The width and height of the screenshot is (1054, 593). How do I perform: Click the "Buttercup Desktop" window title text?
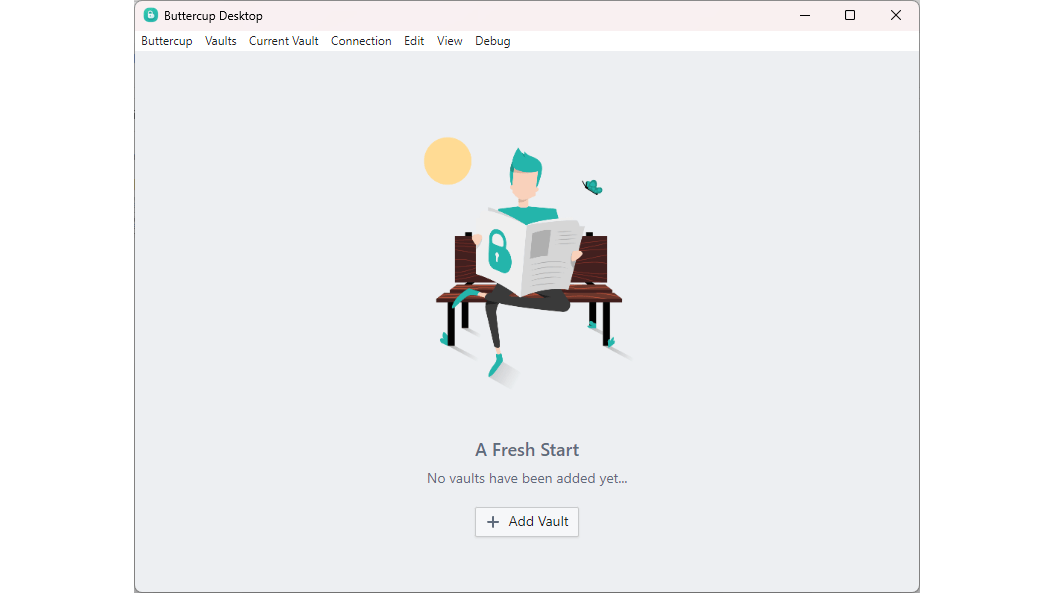213,15
